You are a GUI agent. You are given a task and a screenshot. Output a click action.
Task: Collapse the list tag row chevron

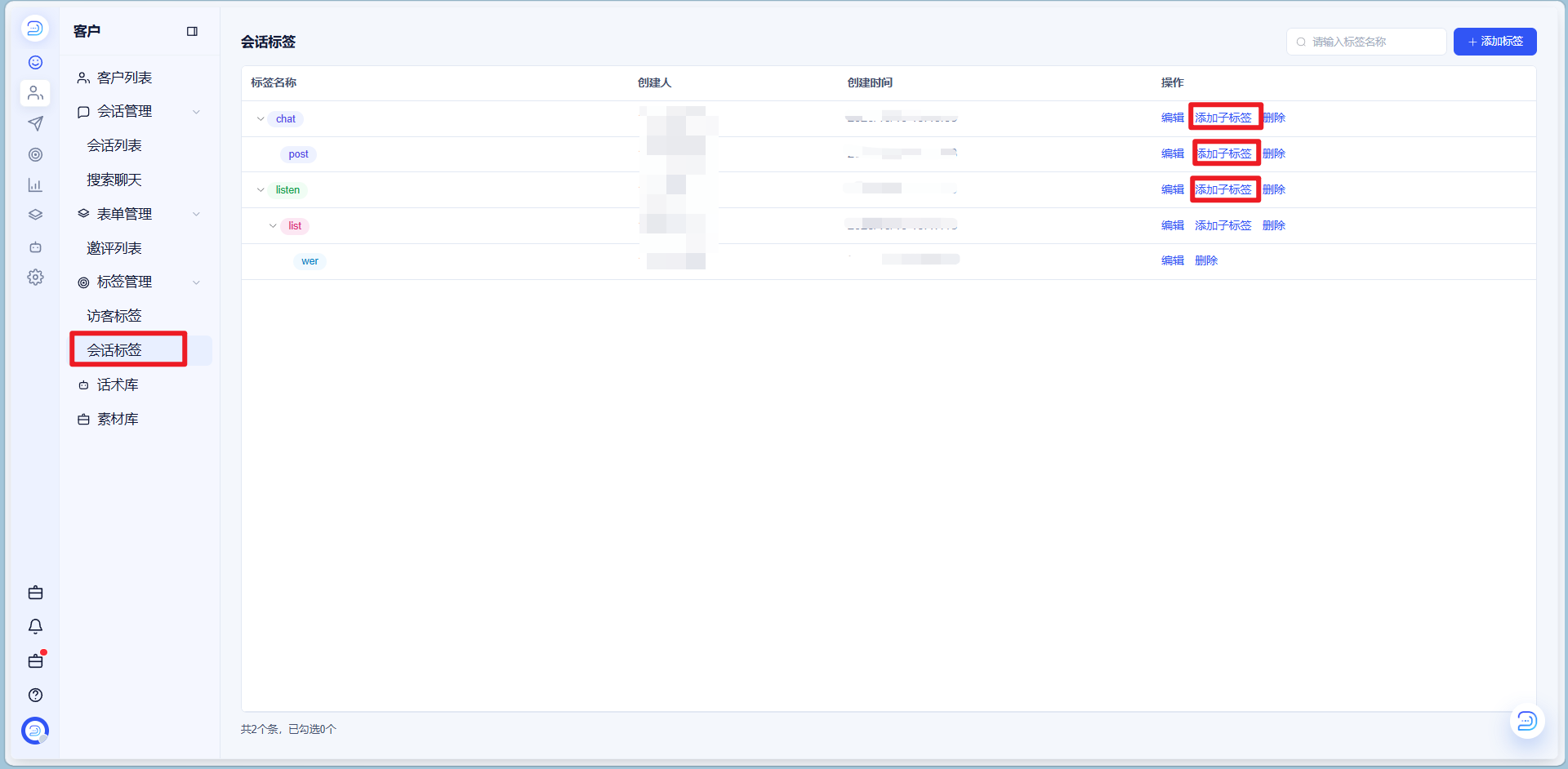coord(273,226)
